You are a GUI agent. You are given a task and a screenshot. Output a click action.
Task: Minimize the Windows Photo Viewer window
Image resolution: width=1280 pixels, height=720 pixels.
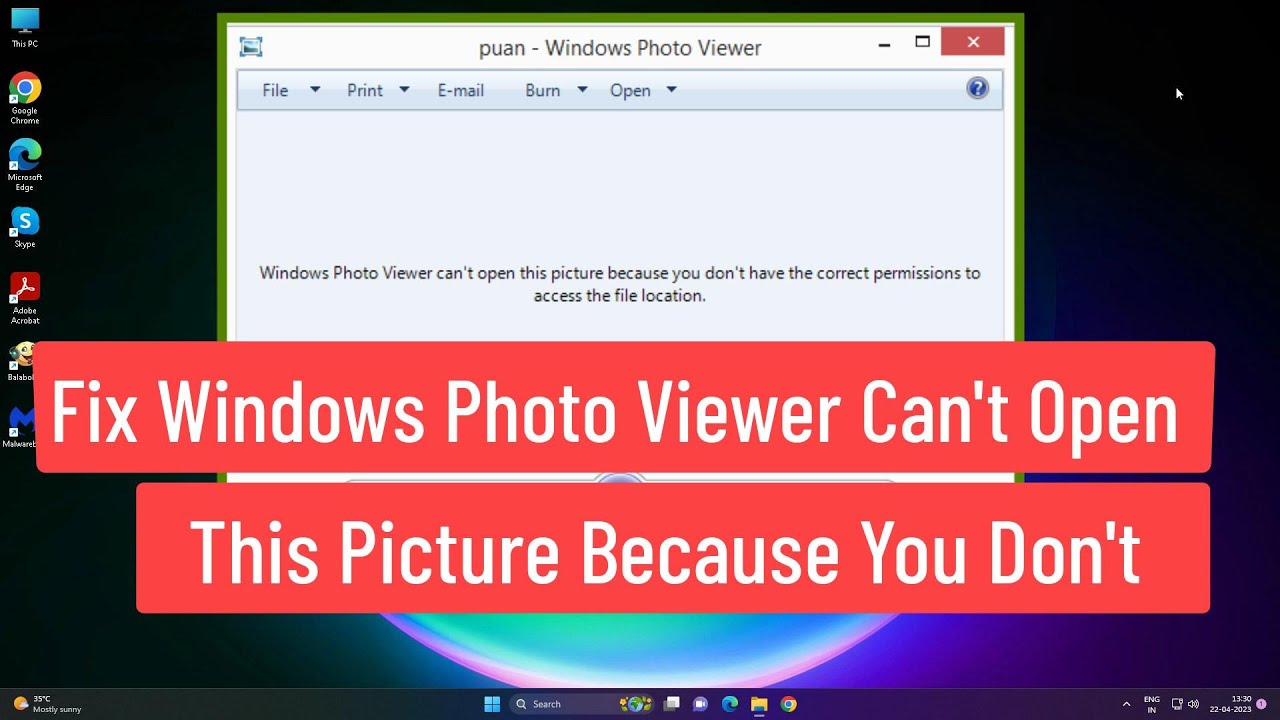pos(884,45)
